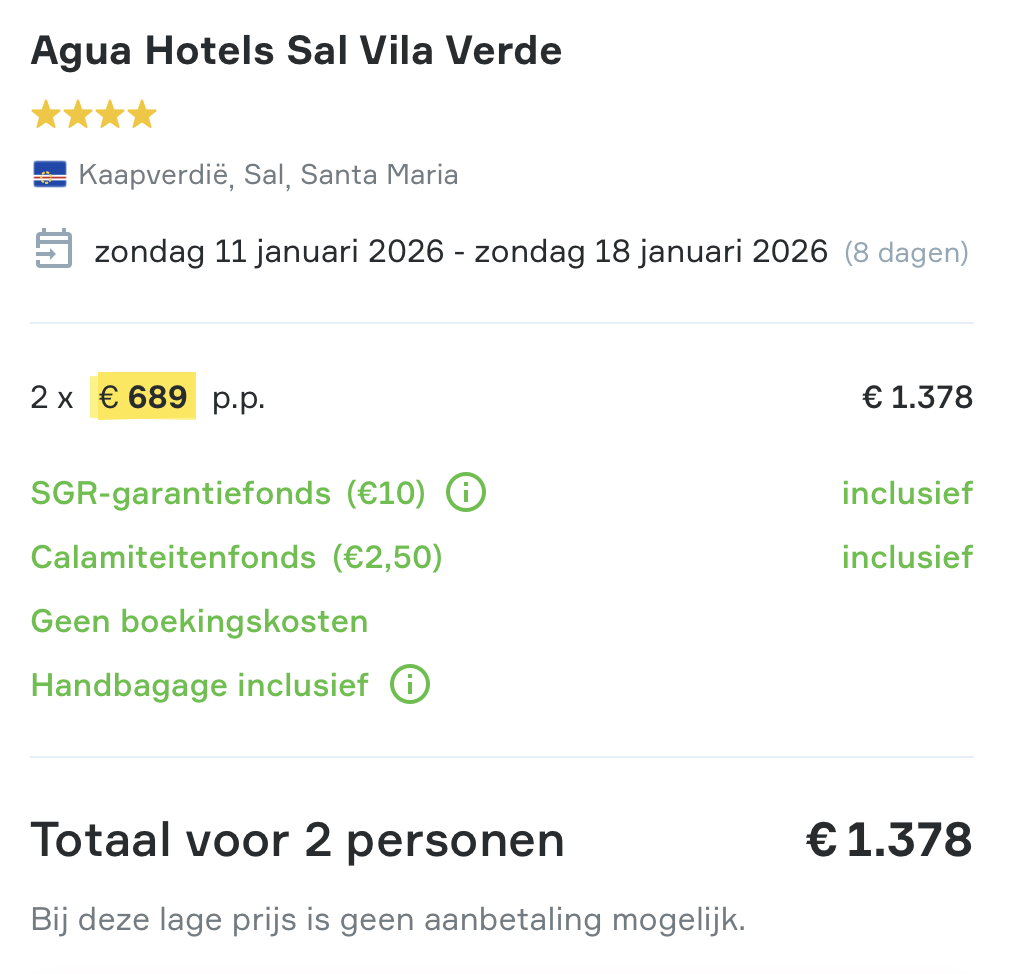
Task: Click the first yellow rating star
Action: point(46,115)
